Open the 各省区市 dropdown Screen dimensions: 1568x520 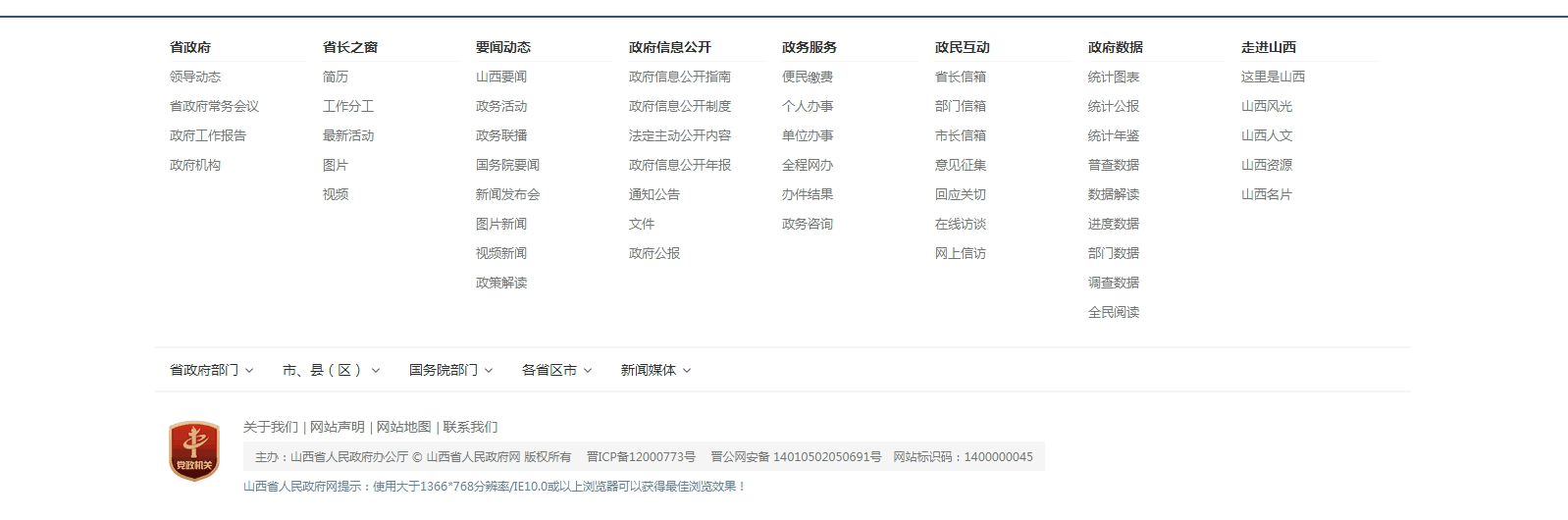click(x=556, y=370)
